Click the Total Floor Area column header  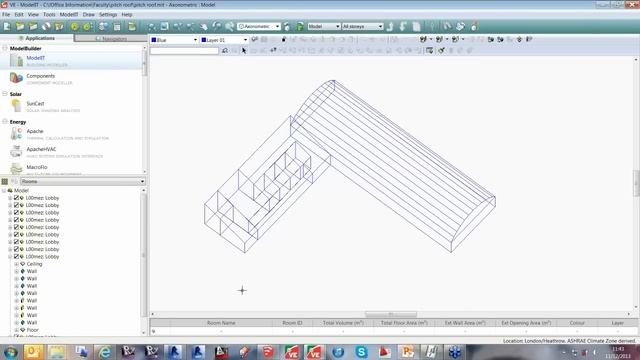click(x=404, y=323)
